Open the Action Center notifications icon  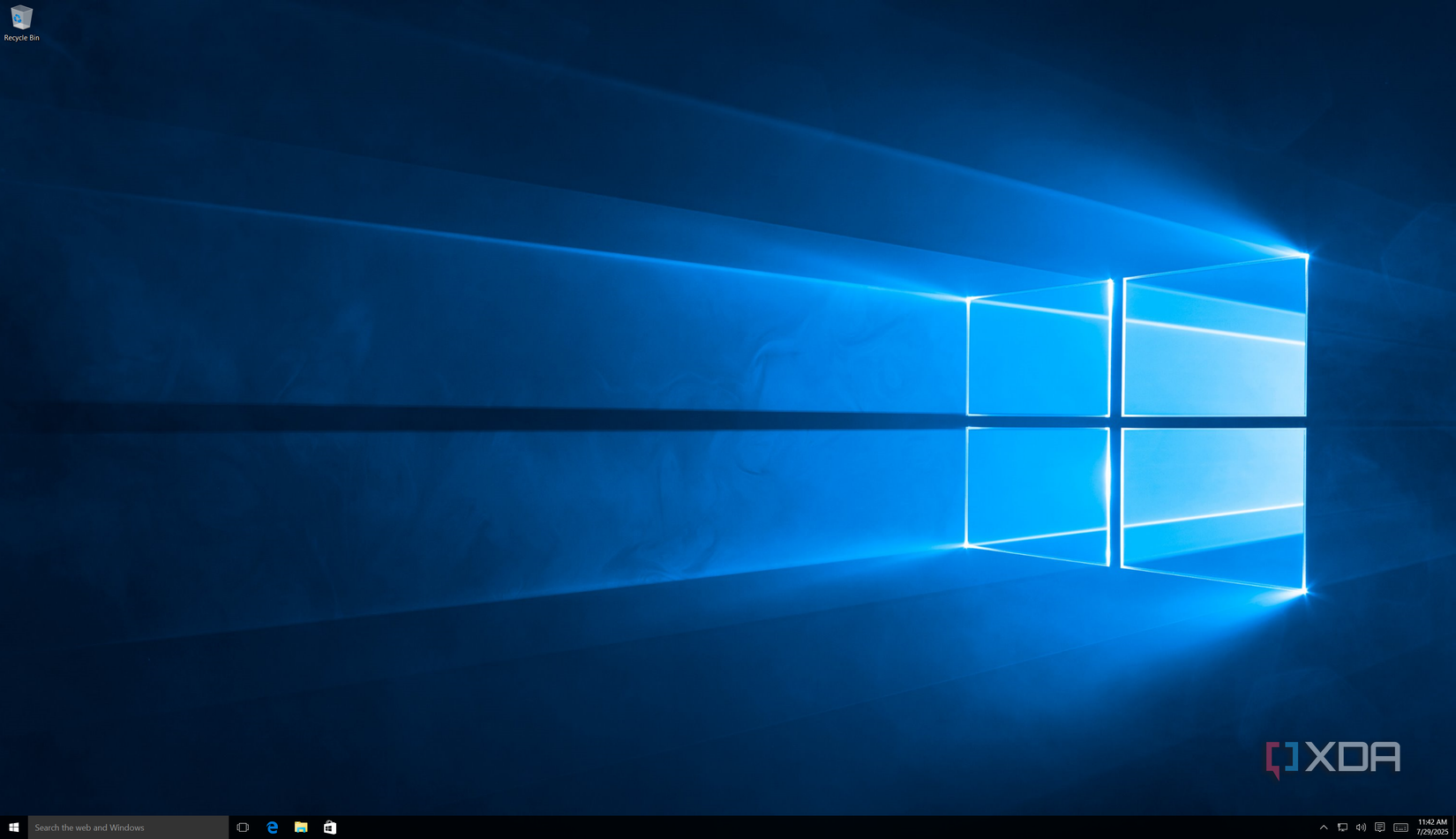pos(1380,828)
